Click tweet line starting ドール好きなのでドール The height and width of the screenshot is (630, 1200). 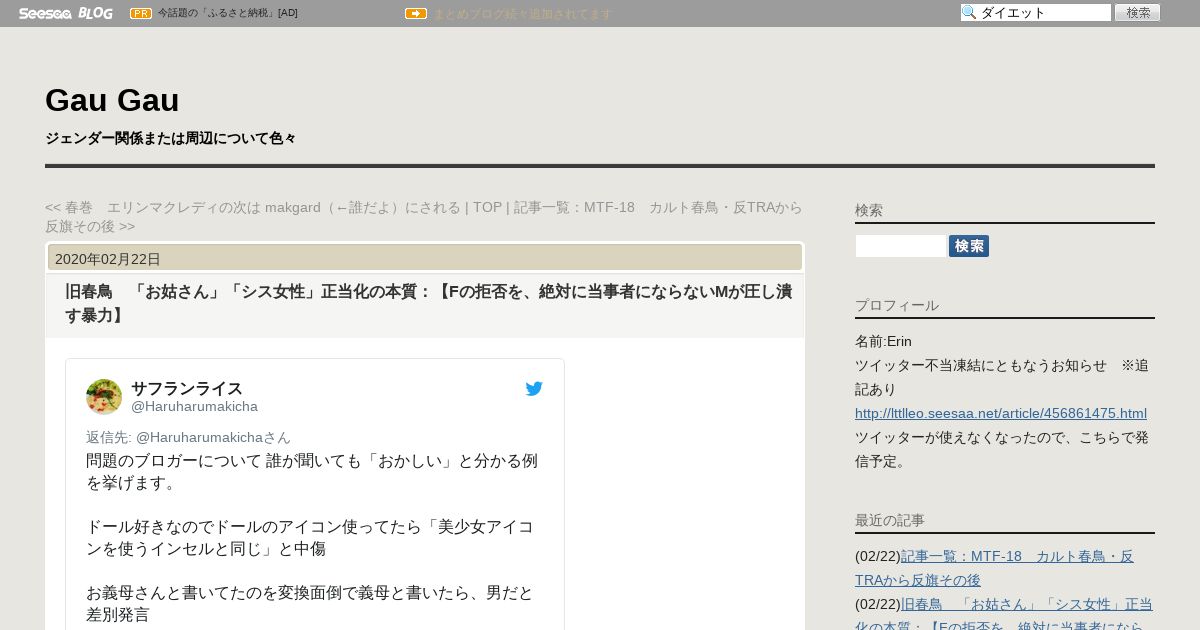[310, 538]
